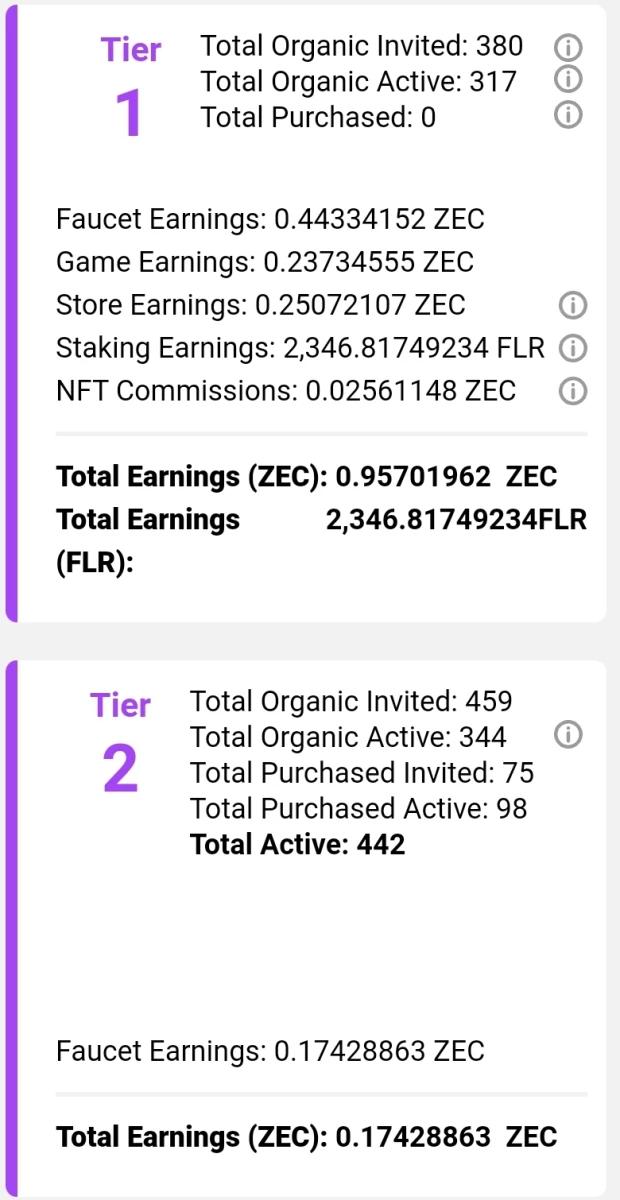
Task: Tap info icon next to Total Organic Active 317
Action: click(x=568, y=78)
